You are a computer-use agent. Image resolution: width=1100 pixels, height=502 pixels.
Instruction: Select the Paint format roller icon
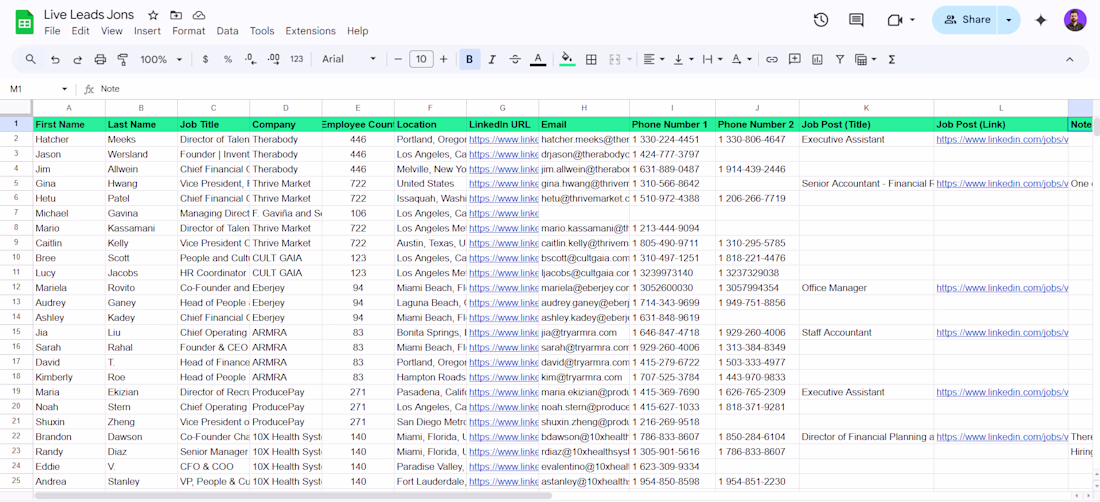(123, 60)
